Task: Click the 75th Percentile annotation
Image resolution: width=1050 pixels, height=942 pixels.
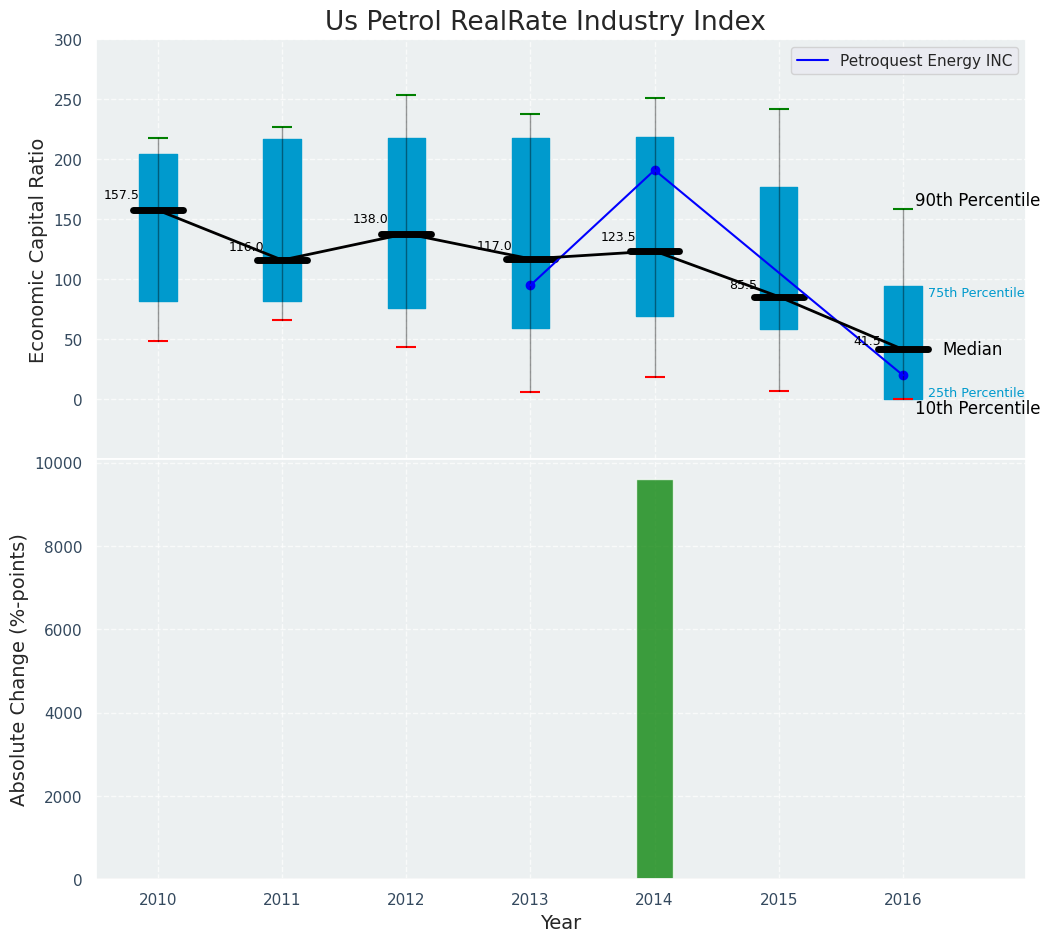Action: coord(975,293)
